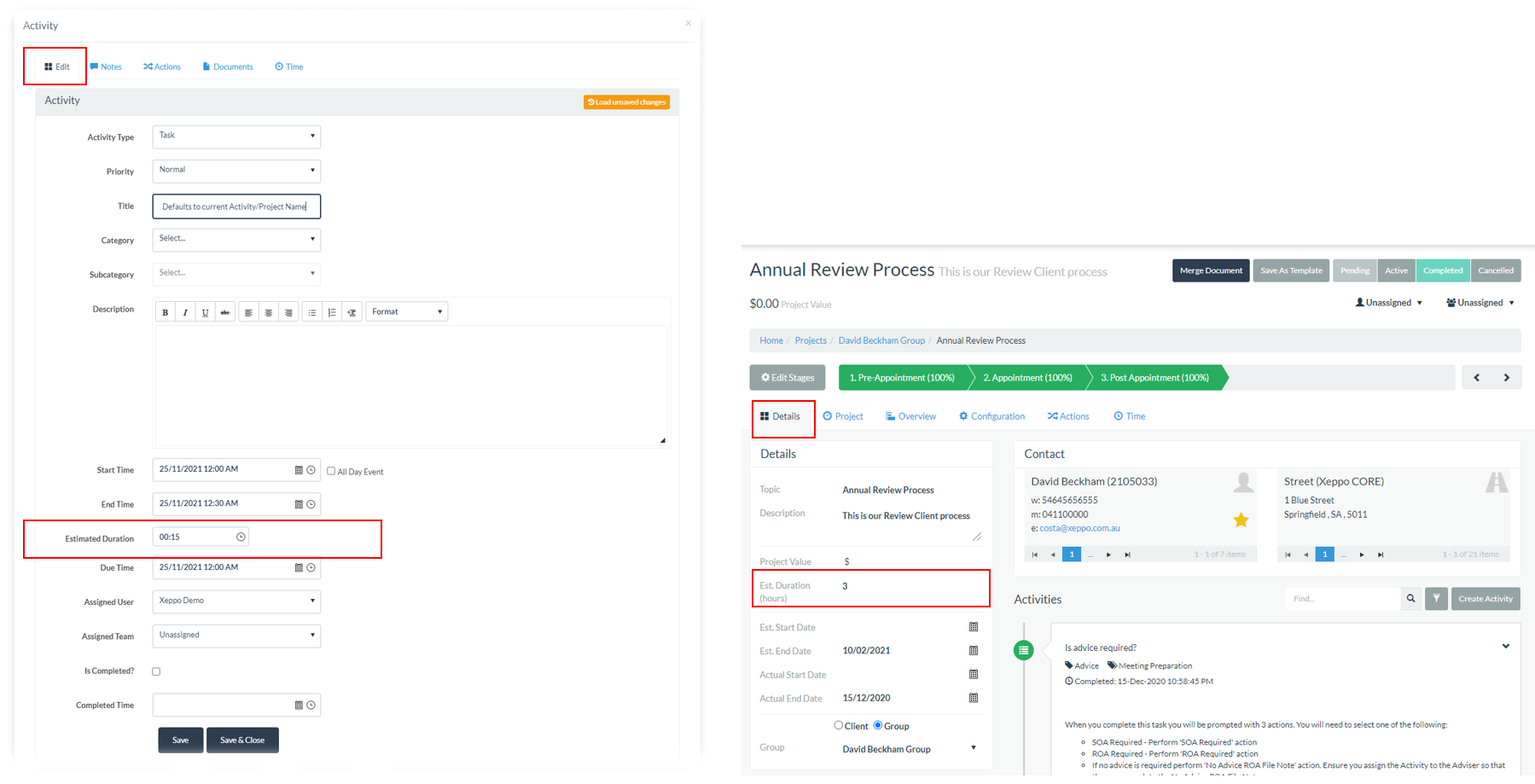Viewport: 1535px width, 784px height.
Task: Click the Create Activity button
Action: (1485, 598)
